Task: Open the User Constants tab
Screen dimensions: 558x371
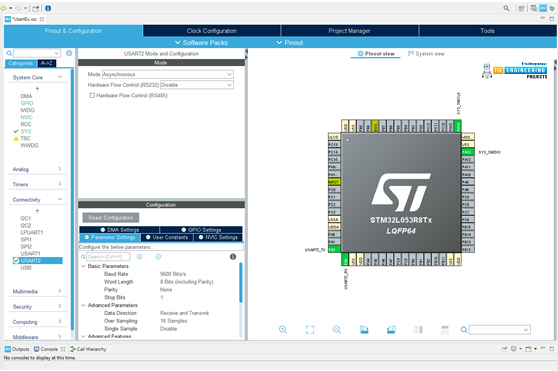Action: click(167, 237)
